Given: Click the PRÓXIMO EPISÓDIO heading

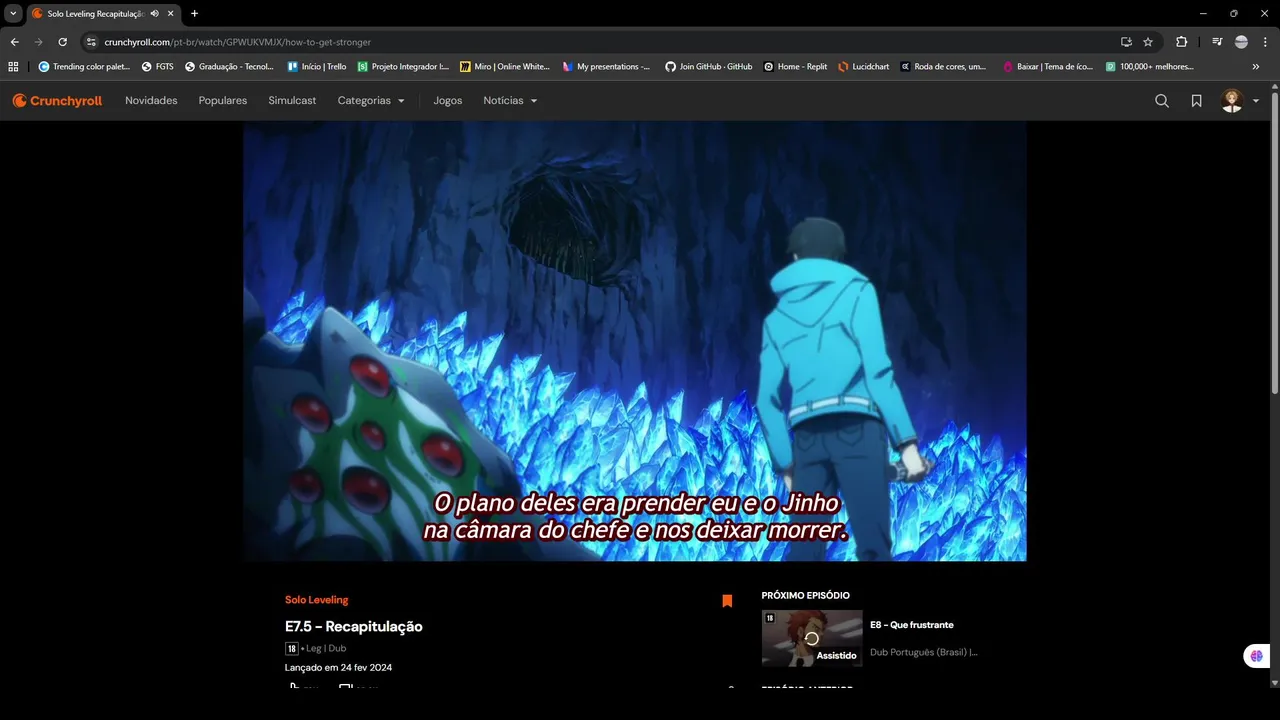Looking at the screenshot, I should 806,596.
